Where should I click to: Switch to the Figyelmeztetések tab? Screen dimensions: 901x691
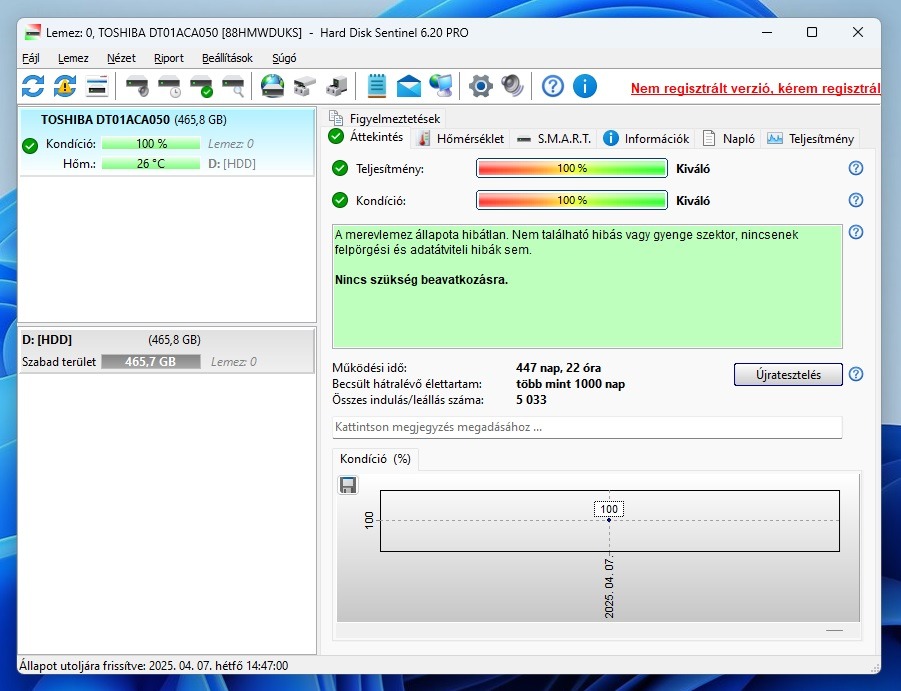(x=386, y=118)
